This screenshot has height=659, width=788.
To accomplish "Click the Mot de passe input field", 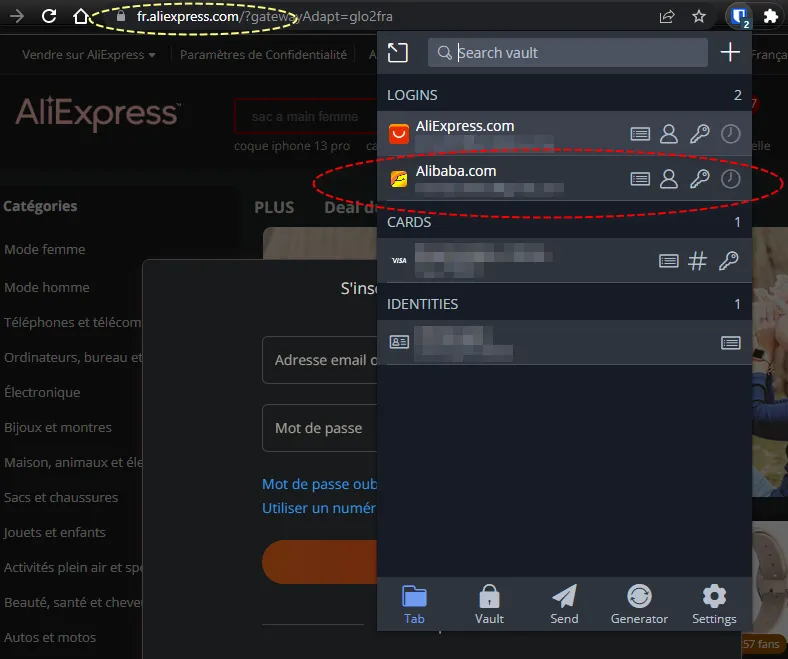I will (x=320, y=428).
